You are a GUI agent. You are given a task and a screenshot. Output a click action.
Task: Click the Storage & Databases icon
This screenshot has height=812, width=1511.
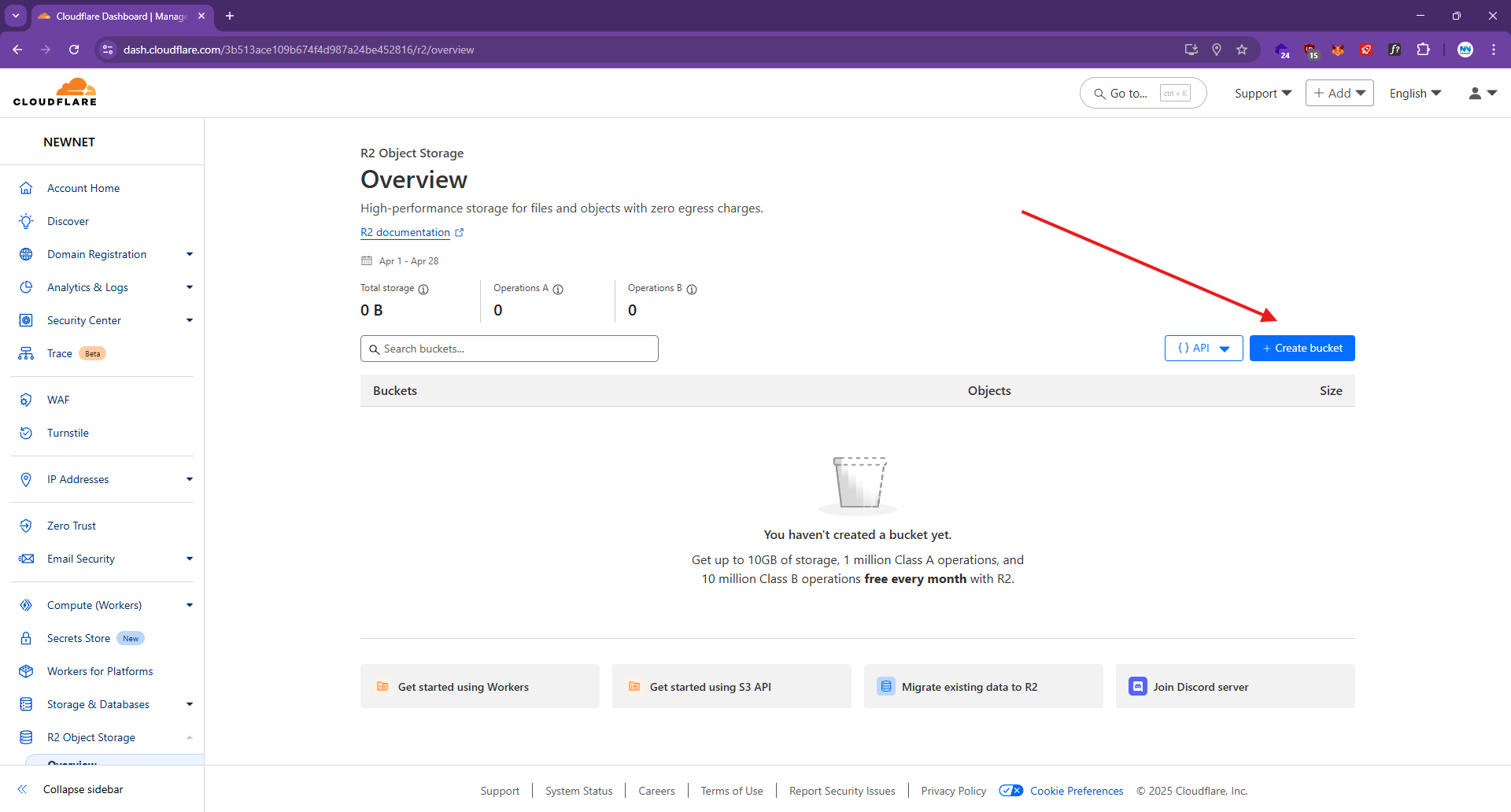tap(26, 704)
